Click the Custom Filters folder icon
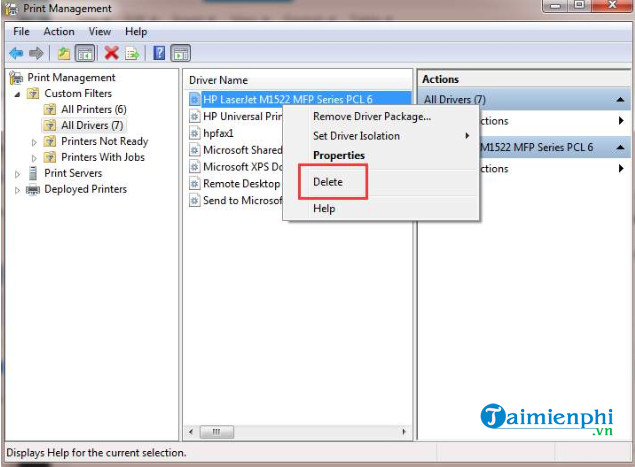Screen dimensions: 635x467 coord(33,94)
